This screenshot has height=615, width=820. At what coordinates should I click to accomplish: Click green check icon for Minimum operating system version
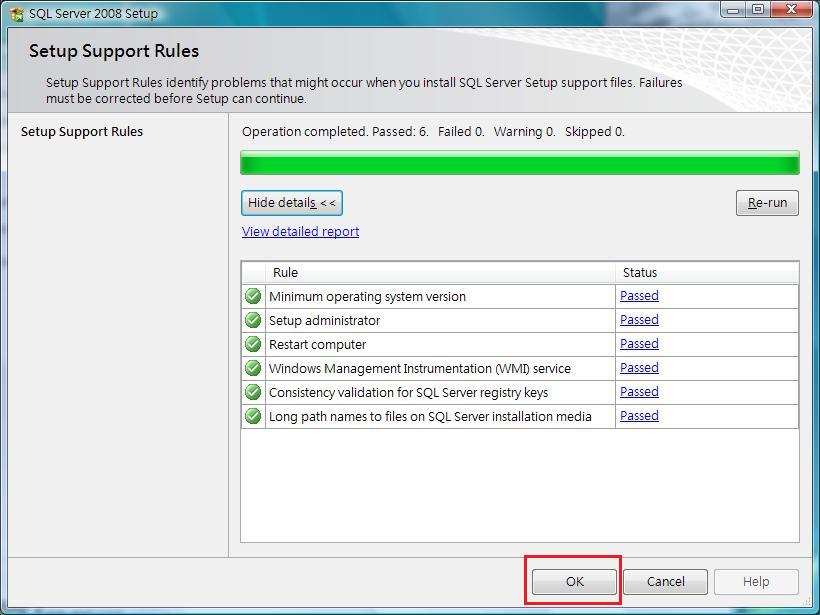click(x=253, y=296)
